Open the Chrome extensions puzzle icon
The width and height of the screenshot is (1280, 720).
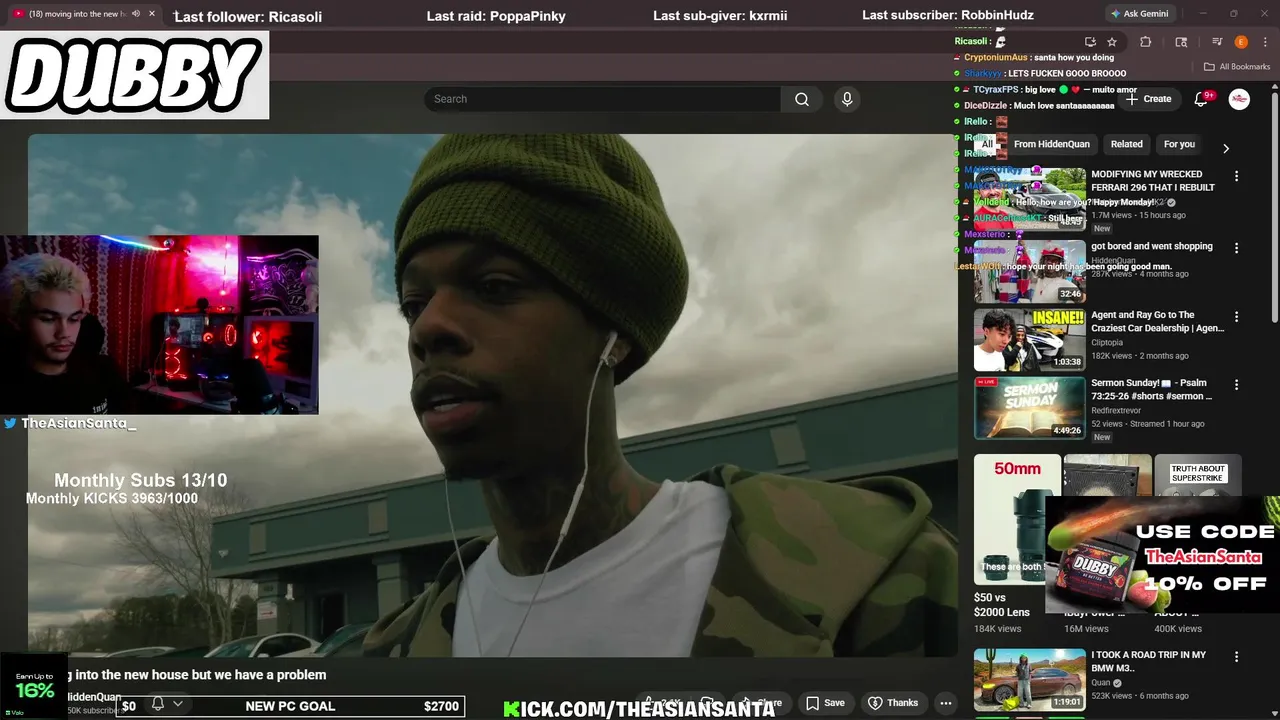(x=1146, y=42)
